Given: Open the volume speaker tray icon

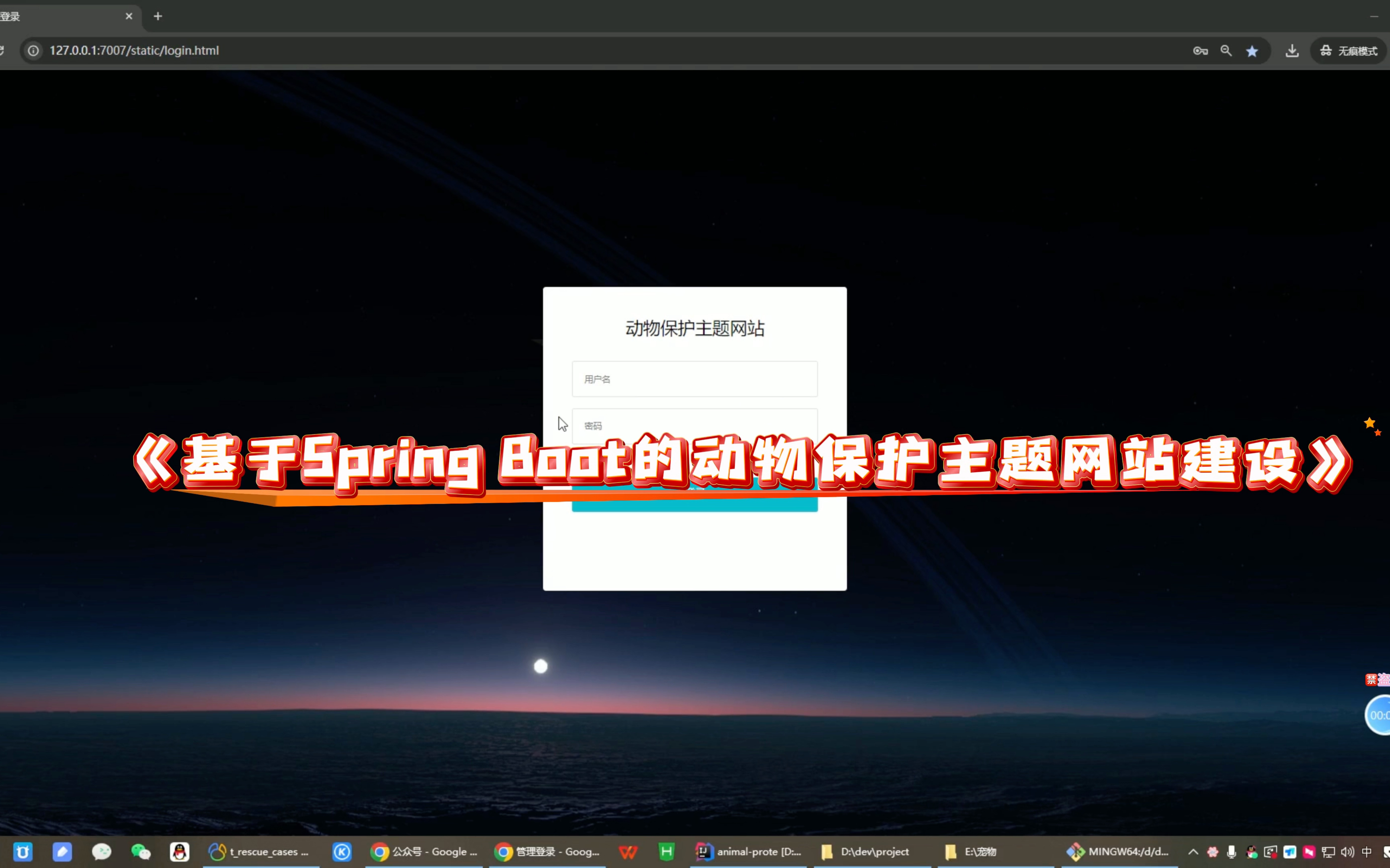Looking at the screenshot, I should point(1348,852).
